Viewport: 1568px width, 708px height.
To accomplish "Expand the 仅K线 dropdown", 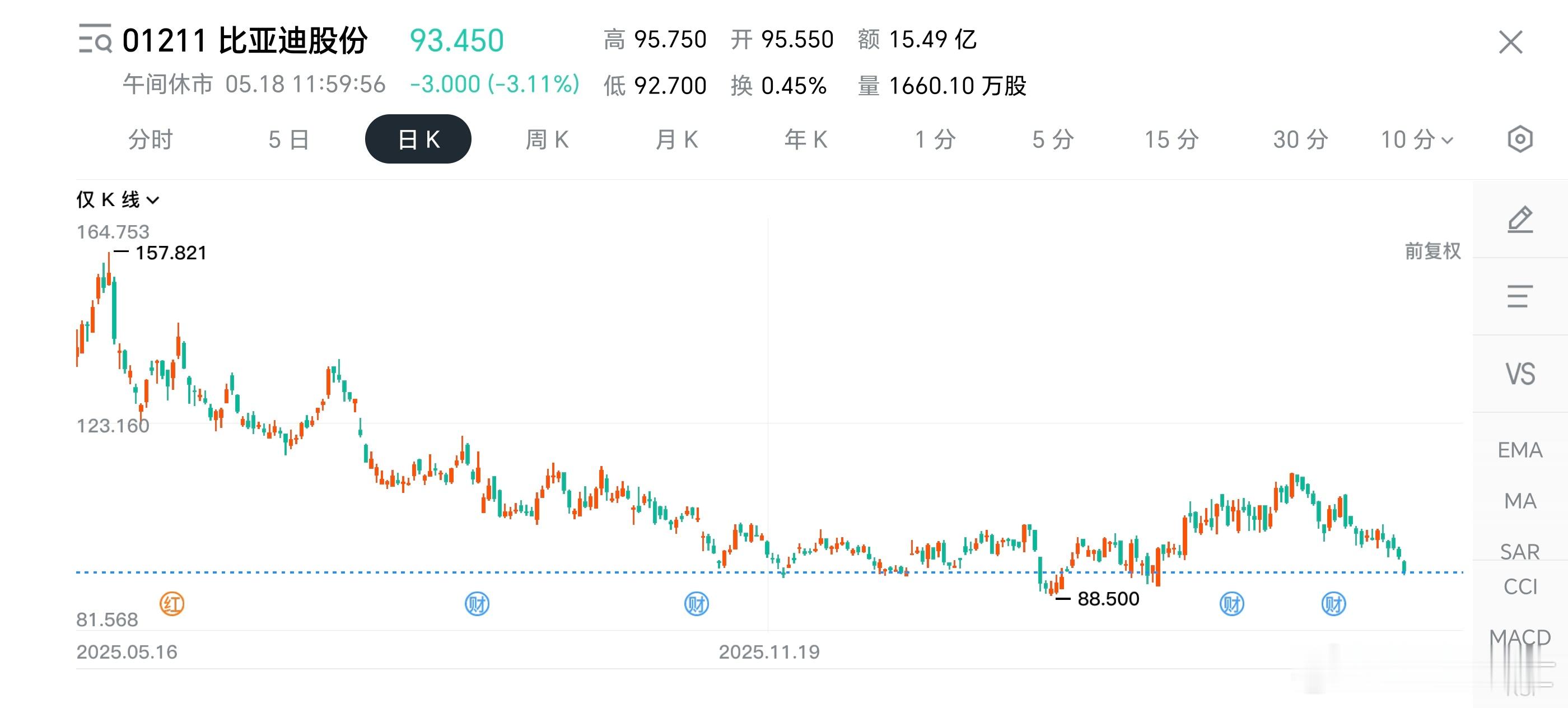I will tap(118, 199).
